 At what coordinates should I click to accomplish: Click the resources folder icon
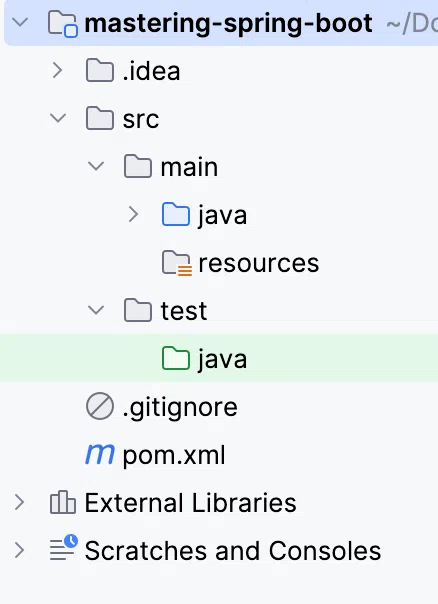(177, 263)
